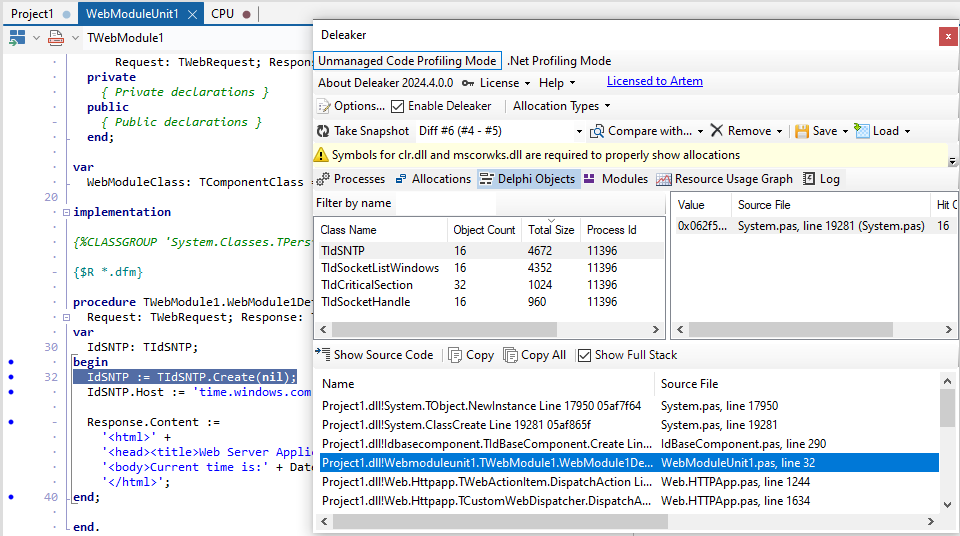
Task: Click the Show Source Code icon
Action: pos(323,354)
